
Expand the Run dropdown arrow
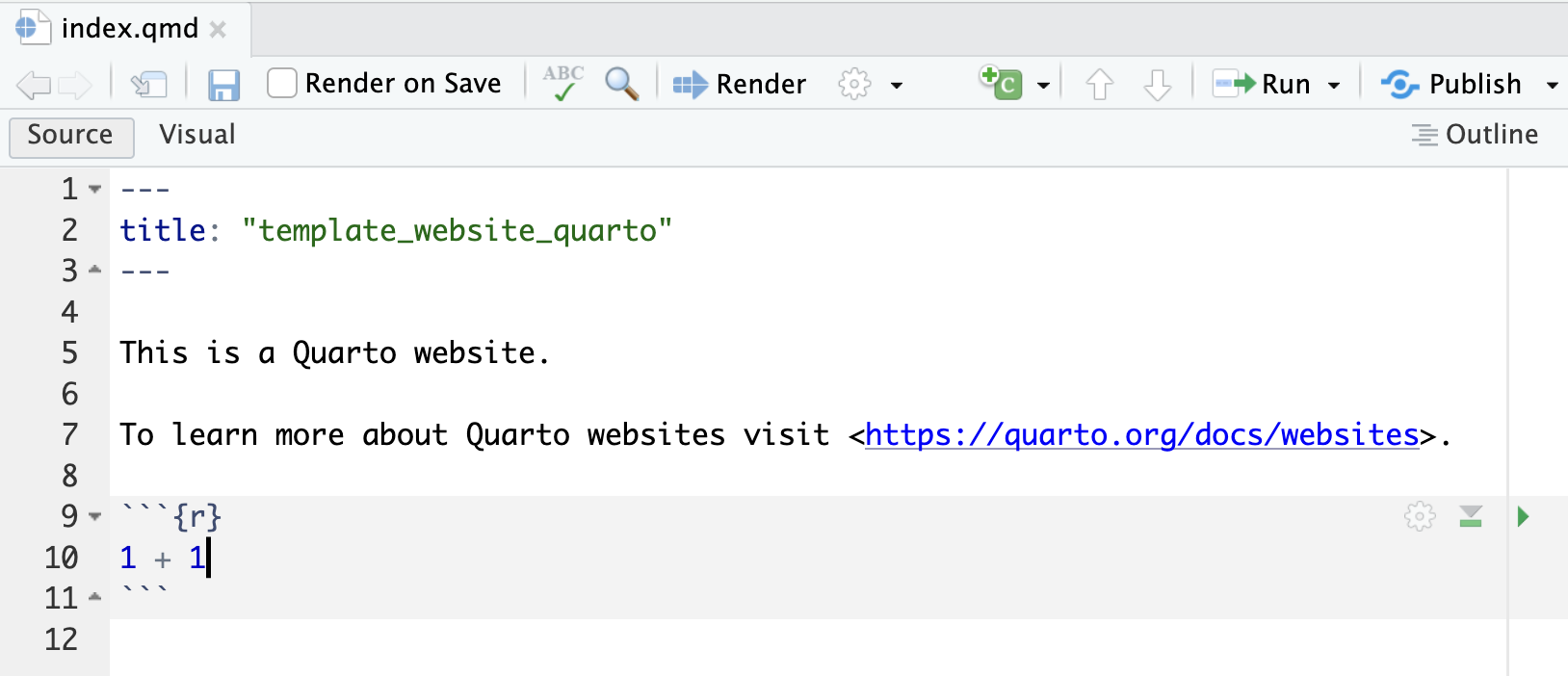(1334, 85)
